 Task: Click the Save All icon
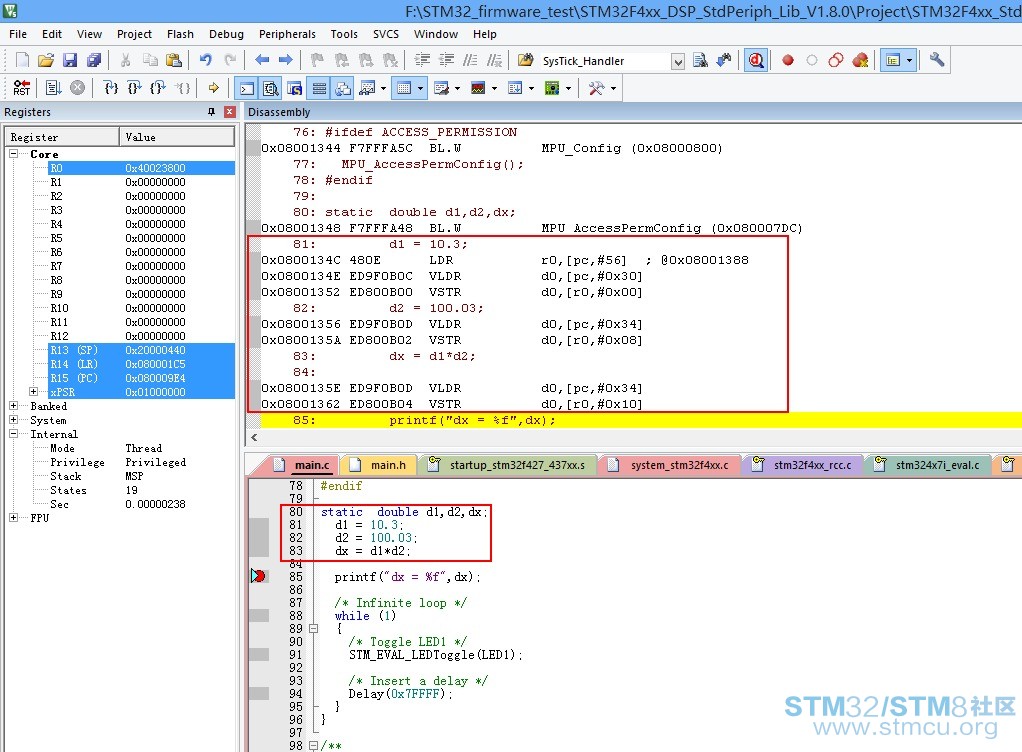[94, 61]
